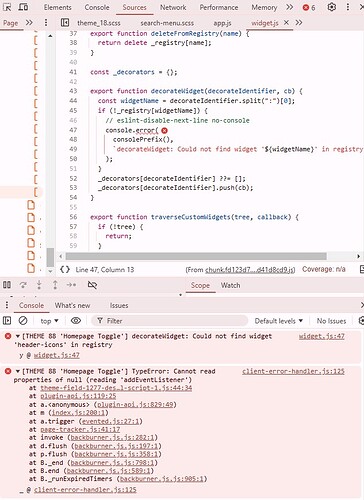Activate the inspect element picker icon
Viewport: 364px width, 500px height.
click(7, 7)
